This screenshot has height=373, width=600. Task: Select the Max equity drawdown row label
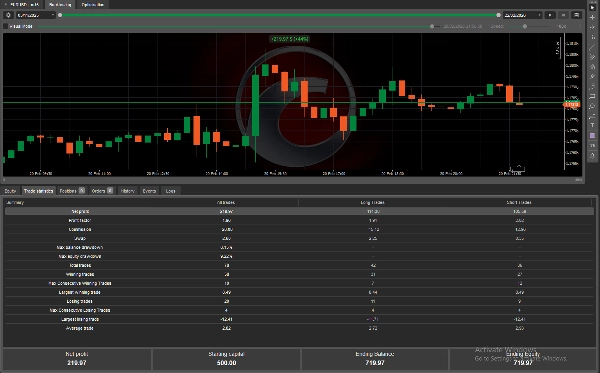coord(80,256)
